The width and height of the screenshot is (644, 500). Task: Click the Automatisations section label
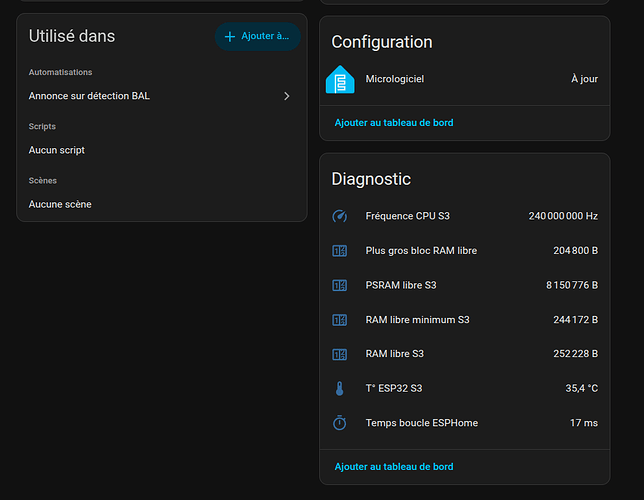(60, 72)
